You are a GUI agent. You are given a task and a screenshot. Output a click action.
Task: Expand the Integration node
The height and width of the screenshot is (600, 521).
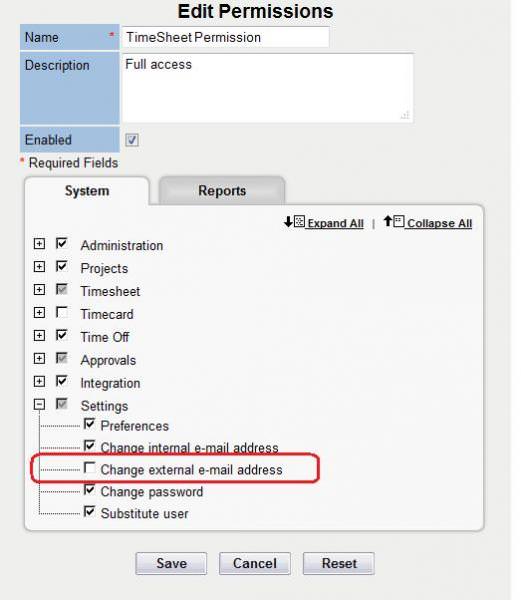click(39, 382)
